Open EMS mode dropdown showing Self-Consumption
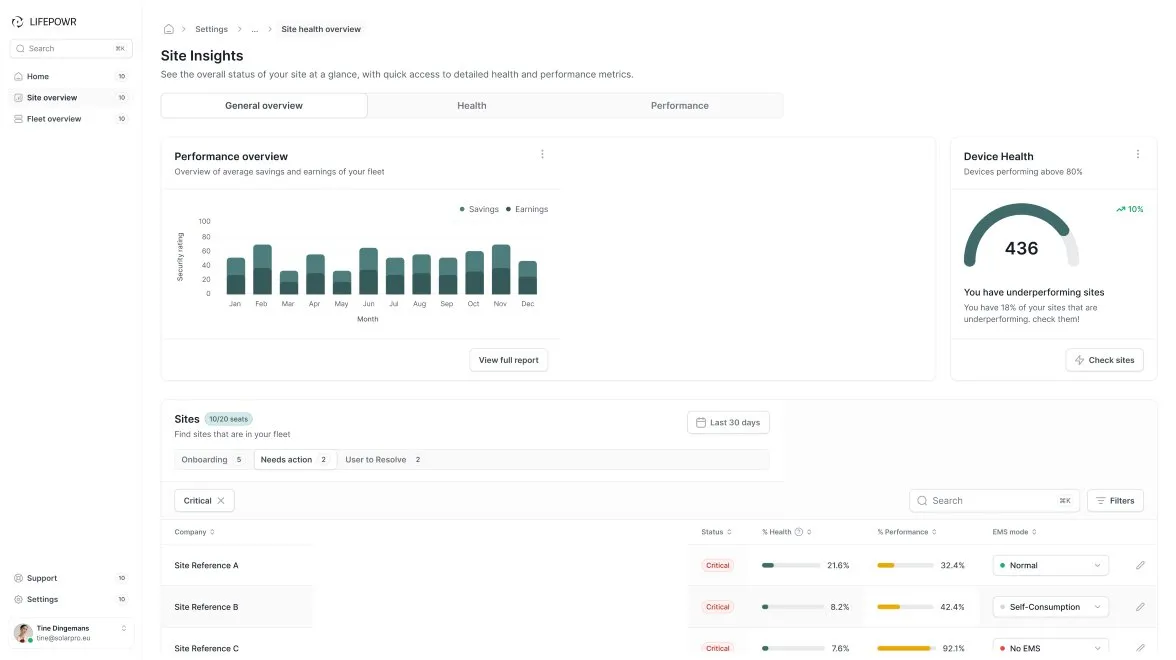The image size is (1176, 660). (x=1050, y=607)
